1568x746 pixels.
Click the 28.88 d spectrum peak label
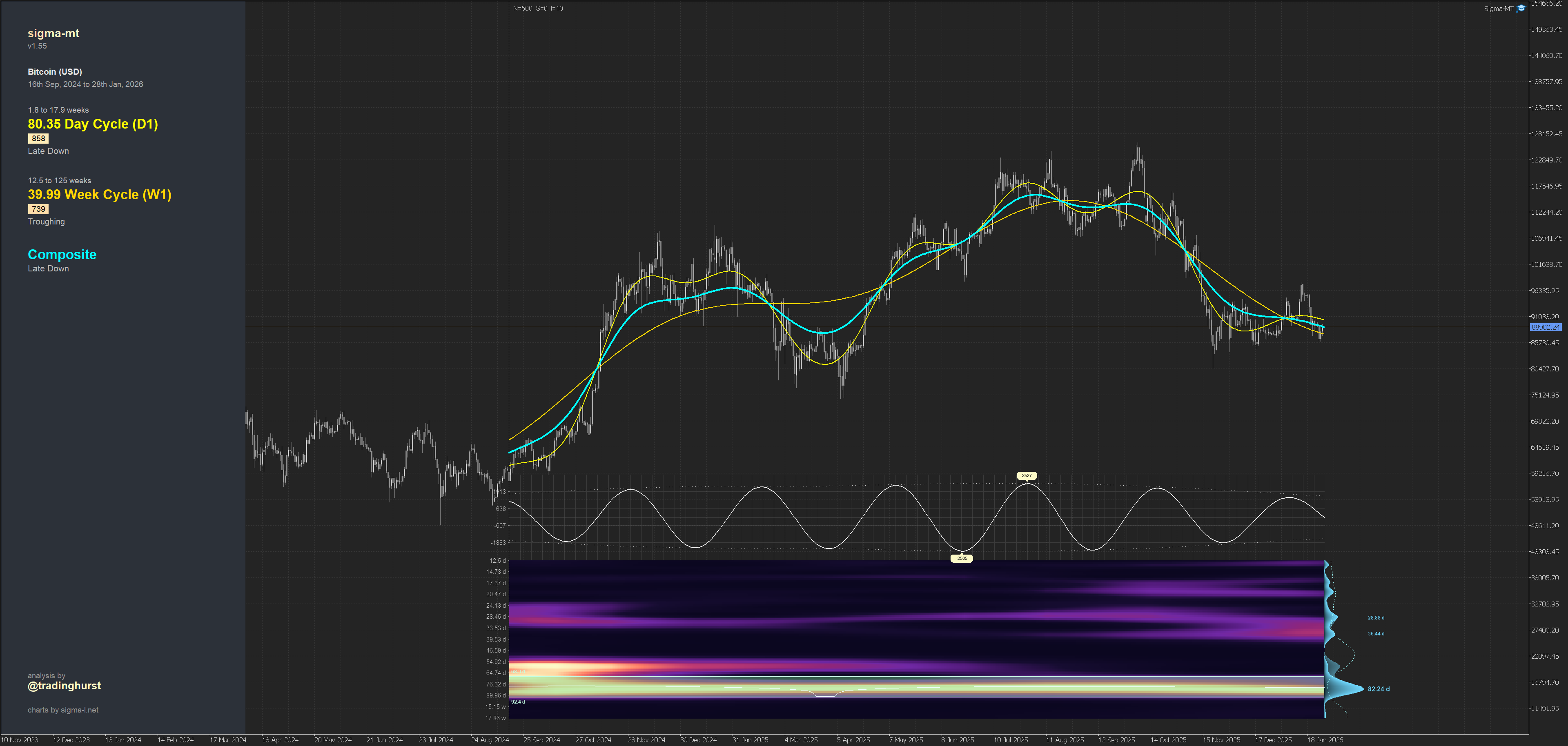tap(1376, 617)
